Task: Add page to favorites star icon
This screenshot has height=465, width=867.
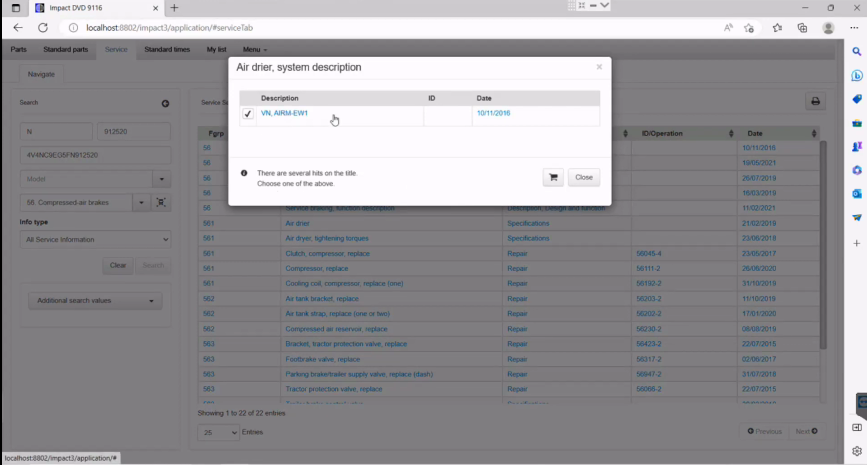Action: [749, 27]
